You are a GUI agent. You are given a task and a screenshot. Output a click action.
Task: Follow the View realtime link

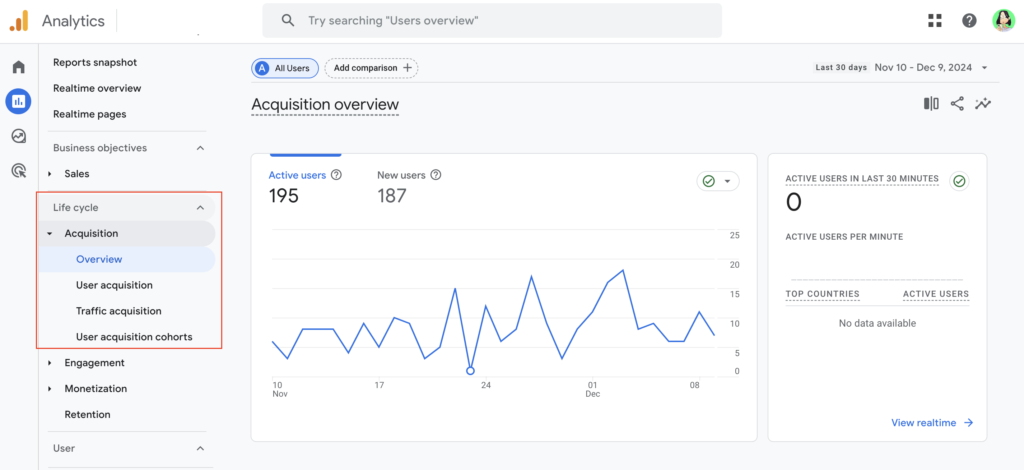(932, 423)
